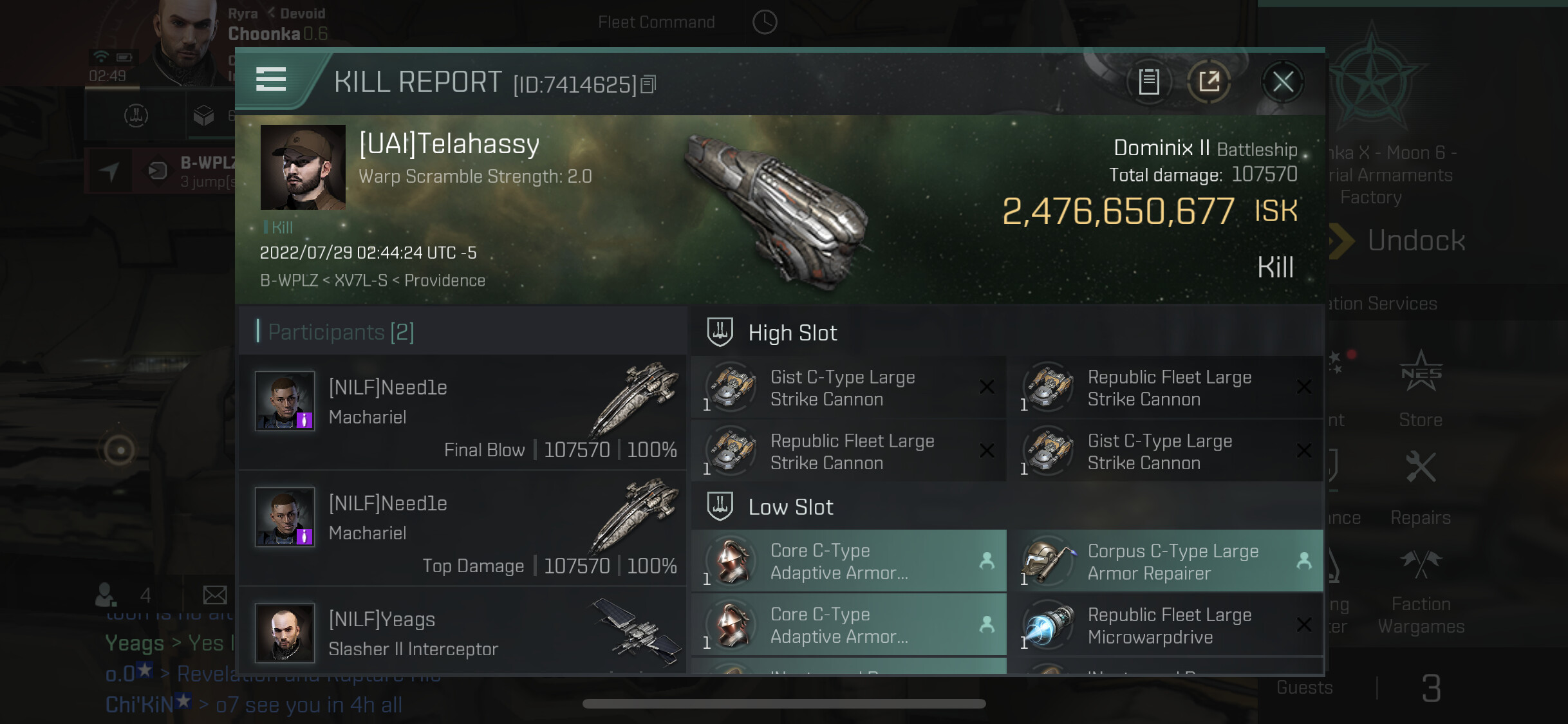
Task: Copy the kill report ID
Action: 649,84
